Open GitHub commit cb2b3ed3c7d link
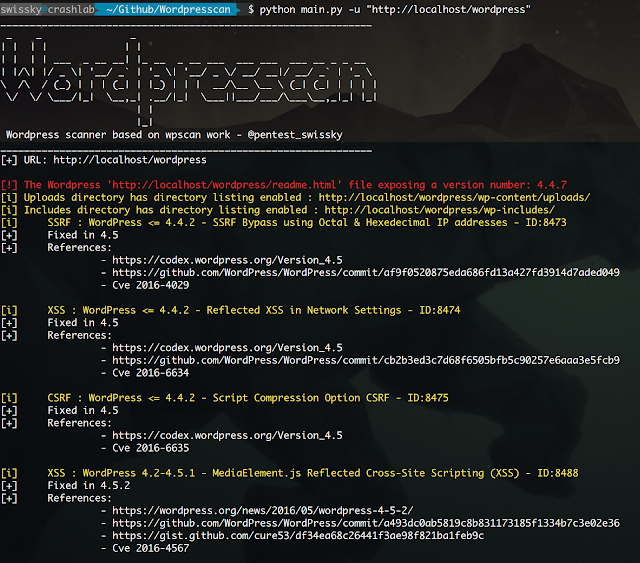 tap(366, 360)
